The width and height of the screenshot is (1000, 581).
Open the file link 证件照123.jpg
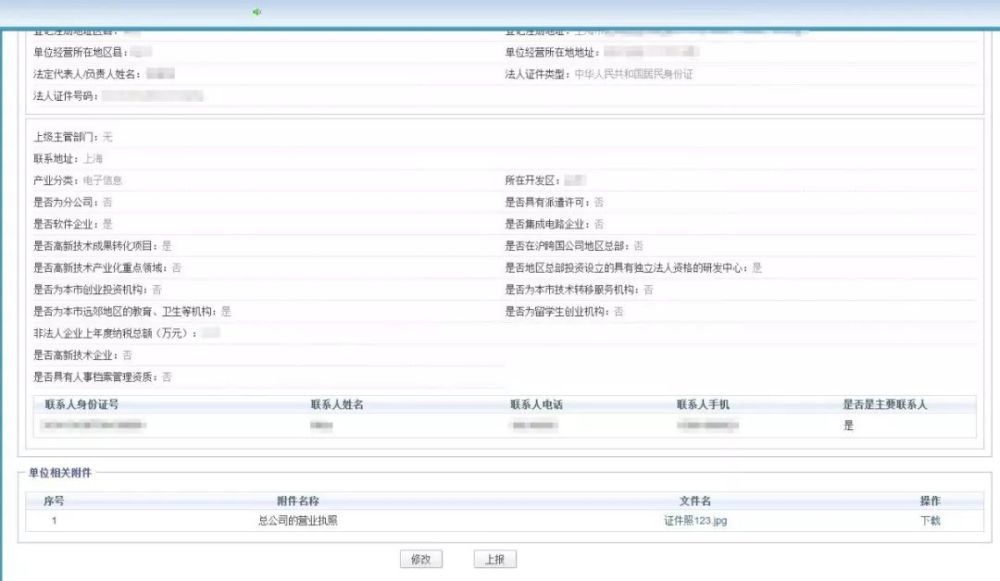[x=695, y=520]
